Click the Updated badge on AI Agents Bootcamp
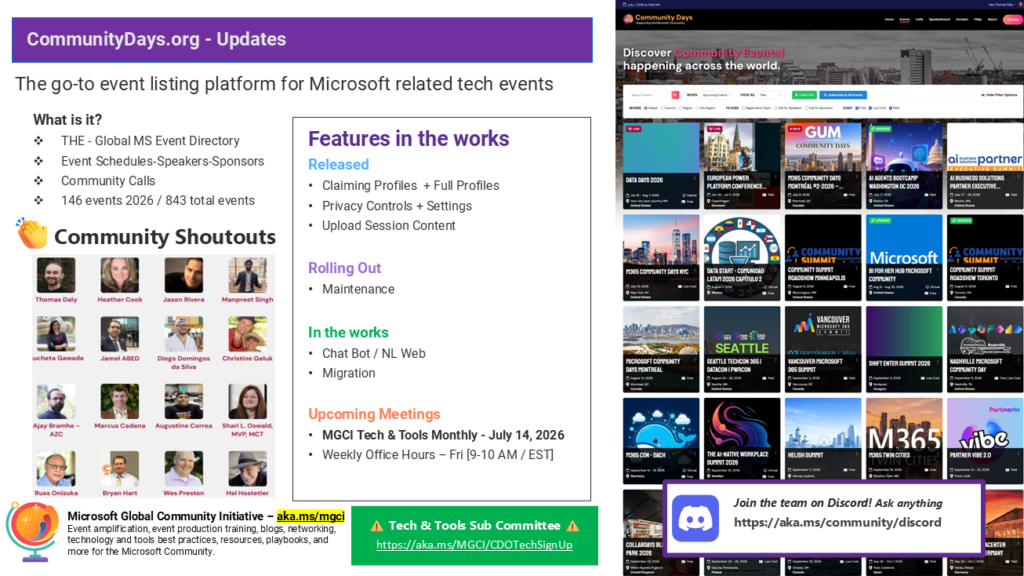The width and height of the screenshot is (1024, 576). (880, 129)
